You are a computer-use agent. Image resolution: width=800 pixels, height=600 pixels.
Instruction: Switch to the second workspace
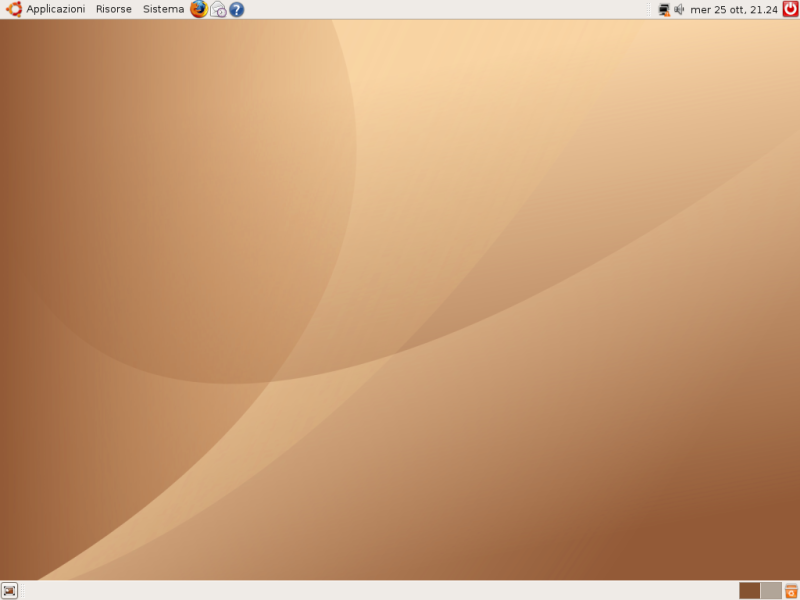(771, 591)
